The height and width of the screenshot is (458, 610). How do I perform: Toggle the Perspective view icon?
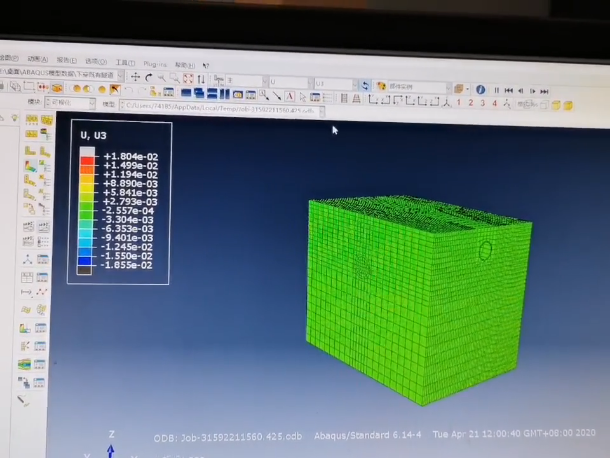(356, 98)
